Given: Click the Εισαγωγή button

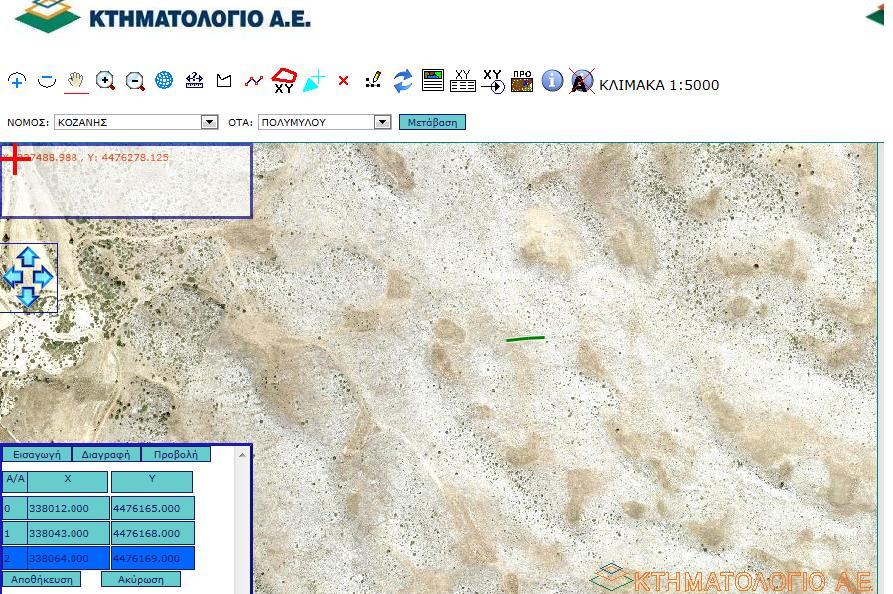Looking at the screenshot, I should point(36,454).
